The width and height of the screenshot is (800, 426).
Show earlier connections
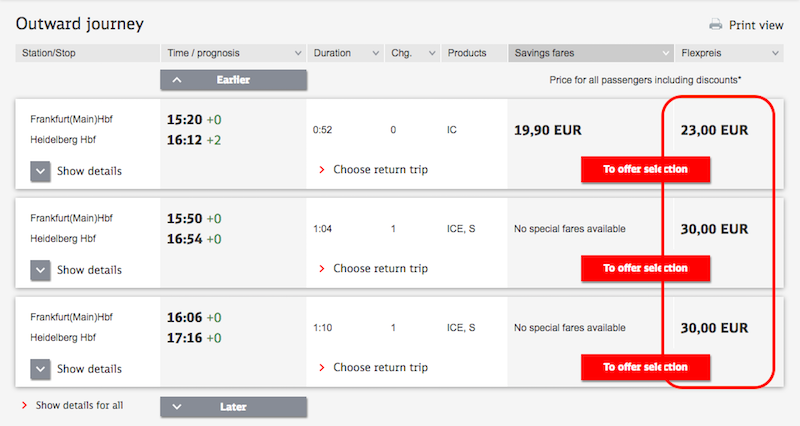pos(234,80)
